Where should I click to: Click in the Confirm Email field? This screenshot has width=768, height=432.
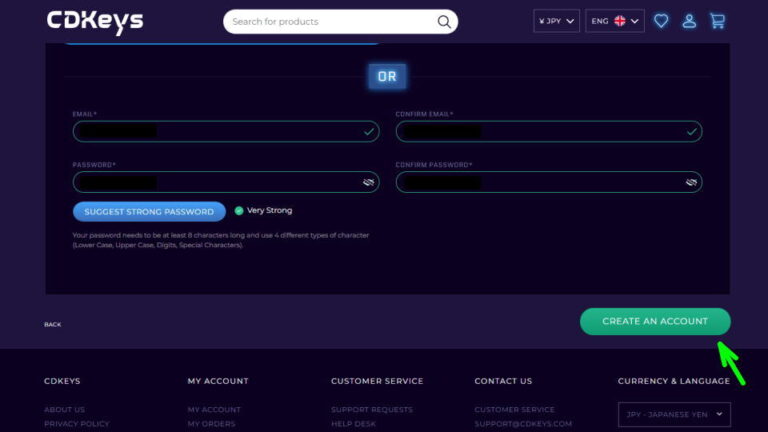coord(578,131)
